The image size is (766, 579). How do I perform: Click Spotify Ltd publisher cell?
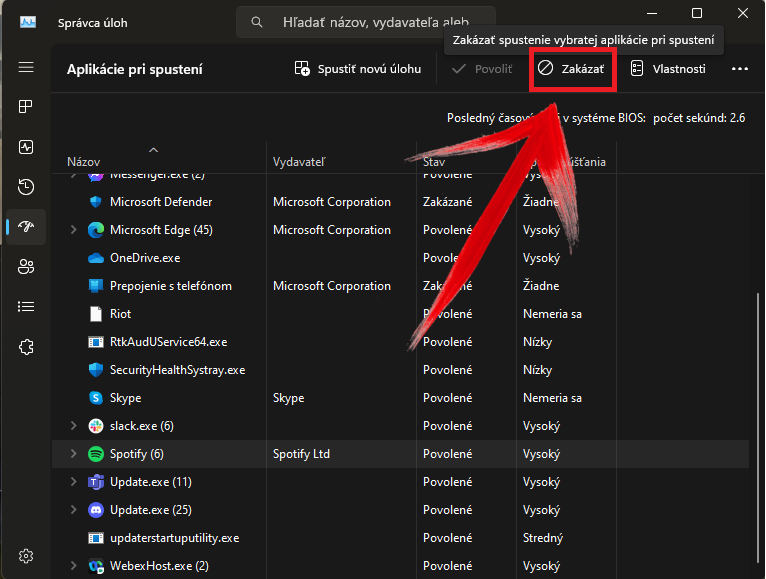(x=301, y=454)
